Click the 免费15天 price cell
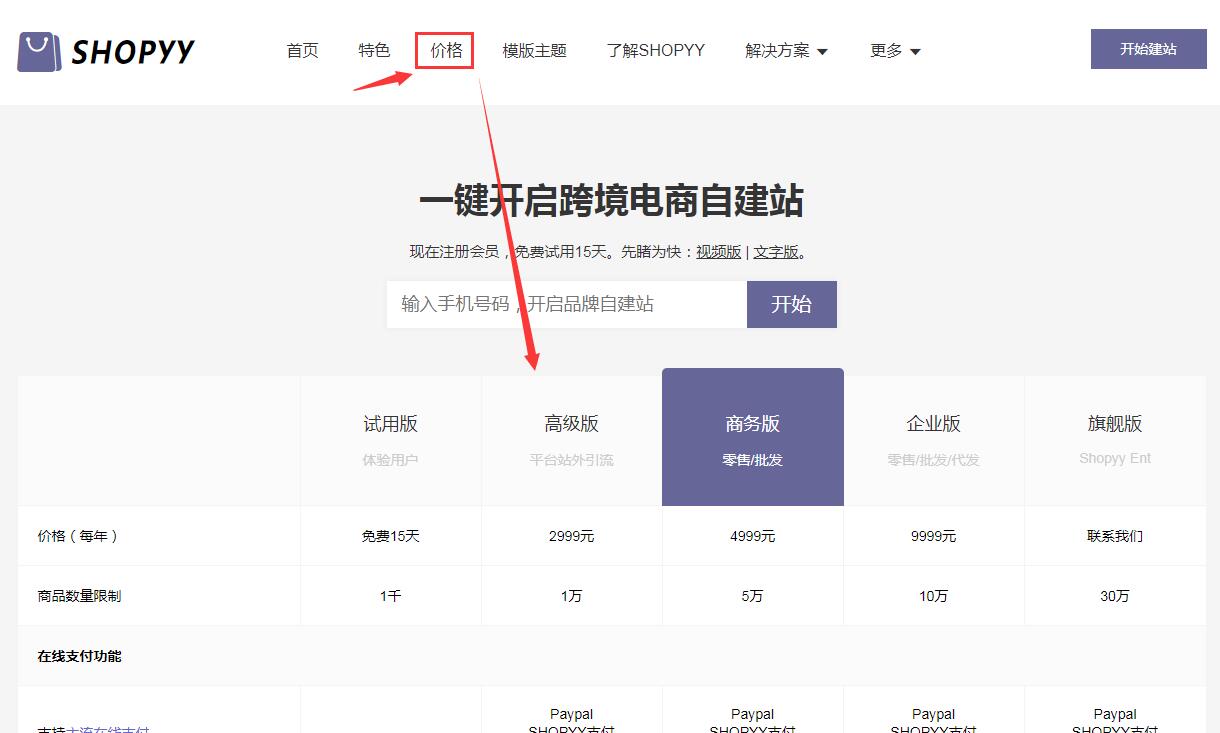 pos(390,536)
